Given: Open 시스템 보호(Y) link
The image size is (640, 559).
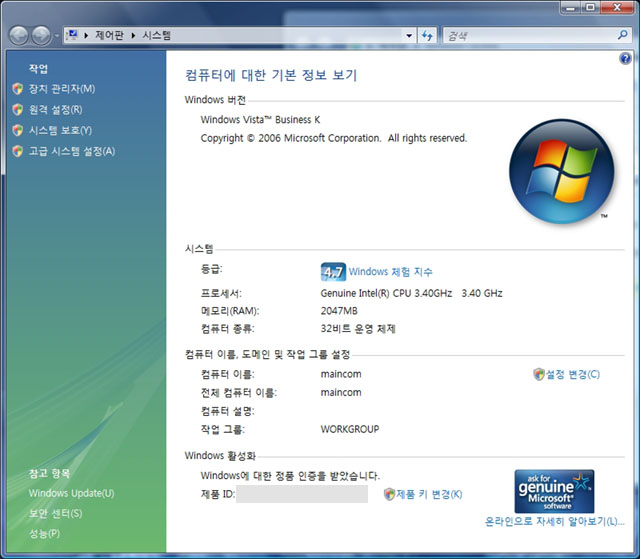Looking at the screenshot, I should click(60, 131).
